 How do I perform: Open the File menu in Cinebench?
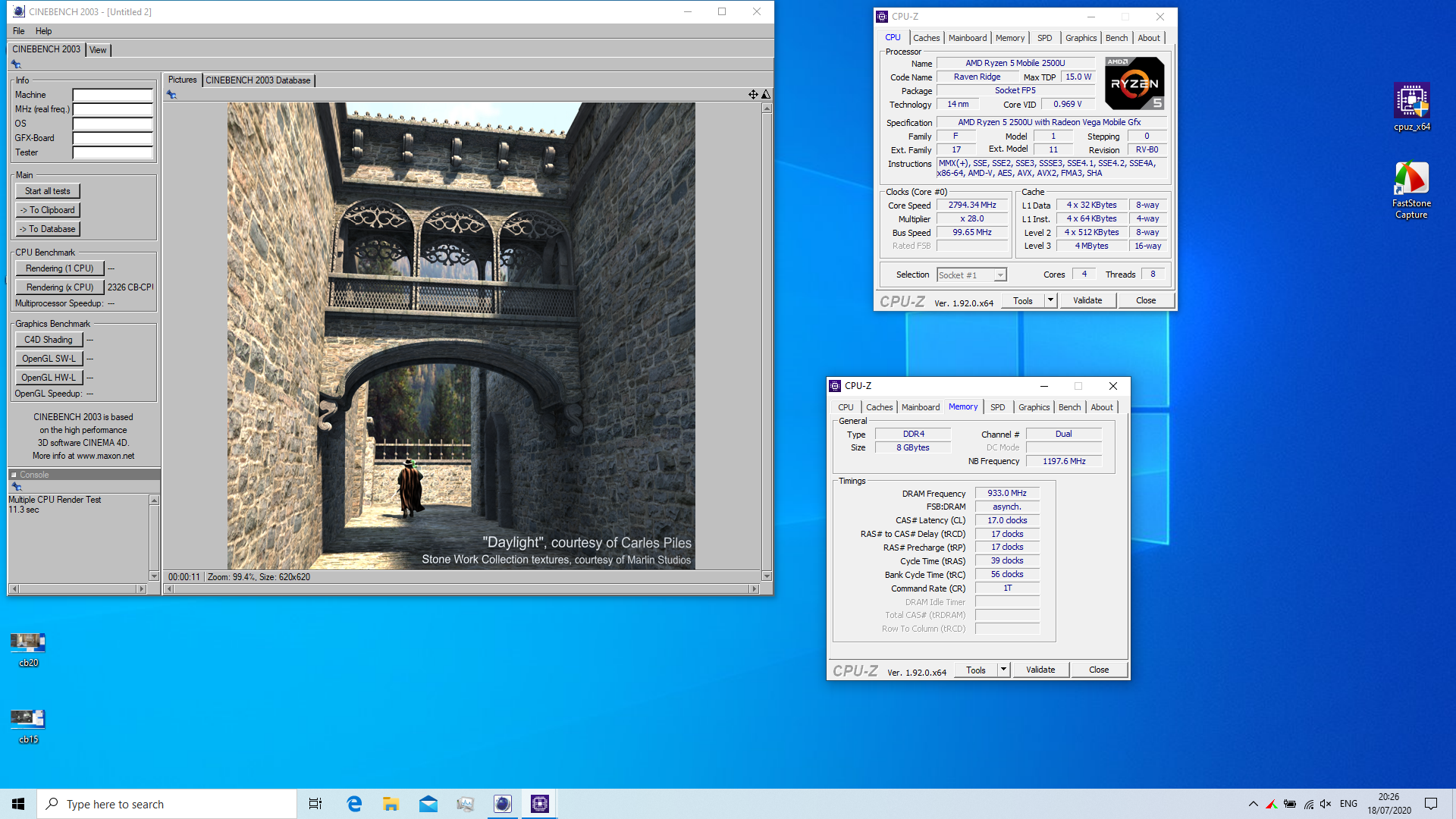pyautogui.click(x=19, y=31)
